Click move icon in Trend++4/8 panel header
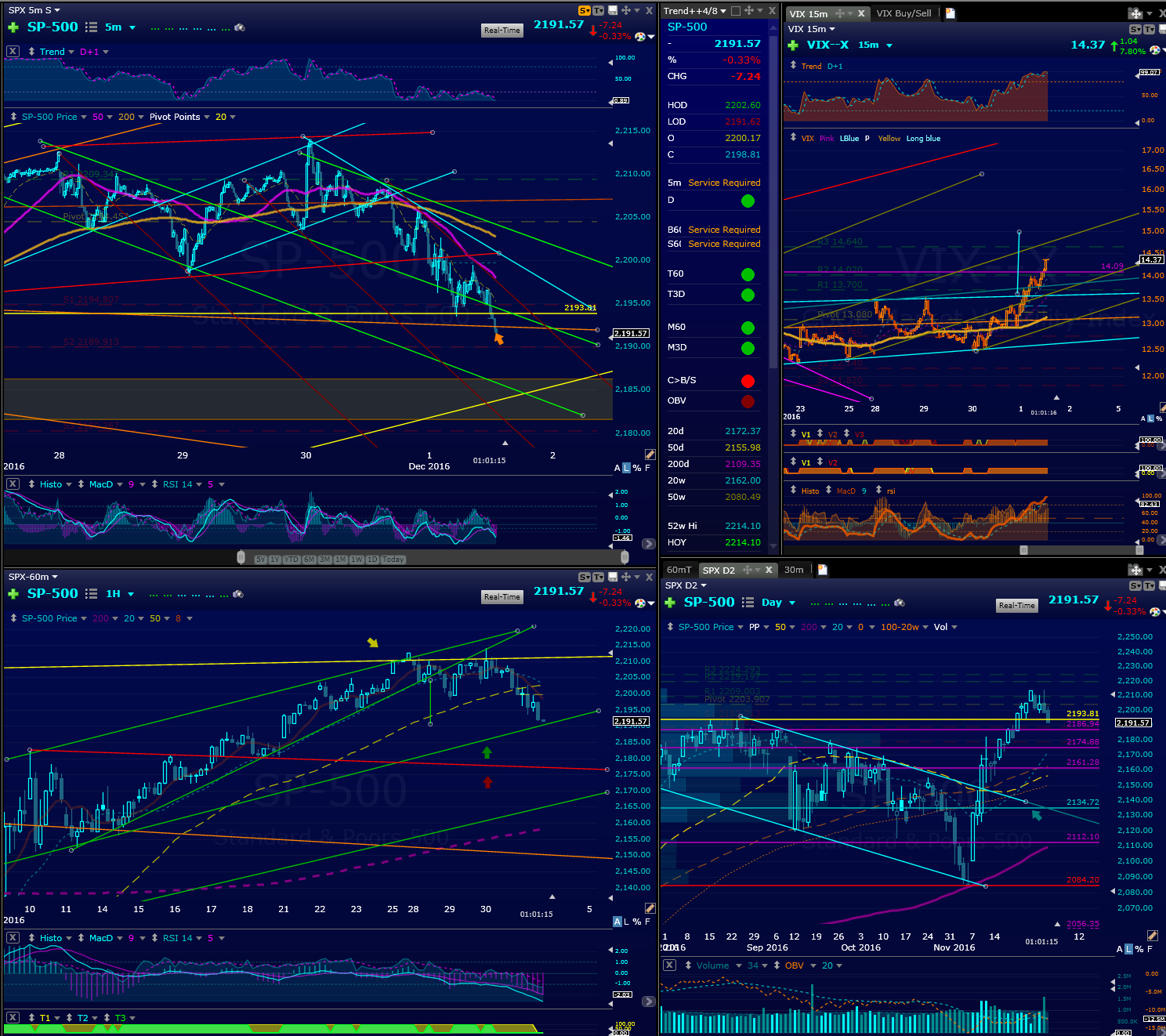 point(749,11)
